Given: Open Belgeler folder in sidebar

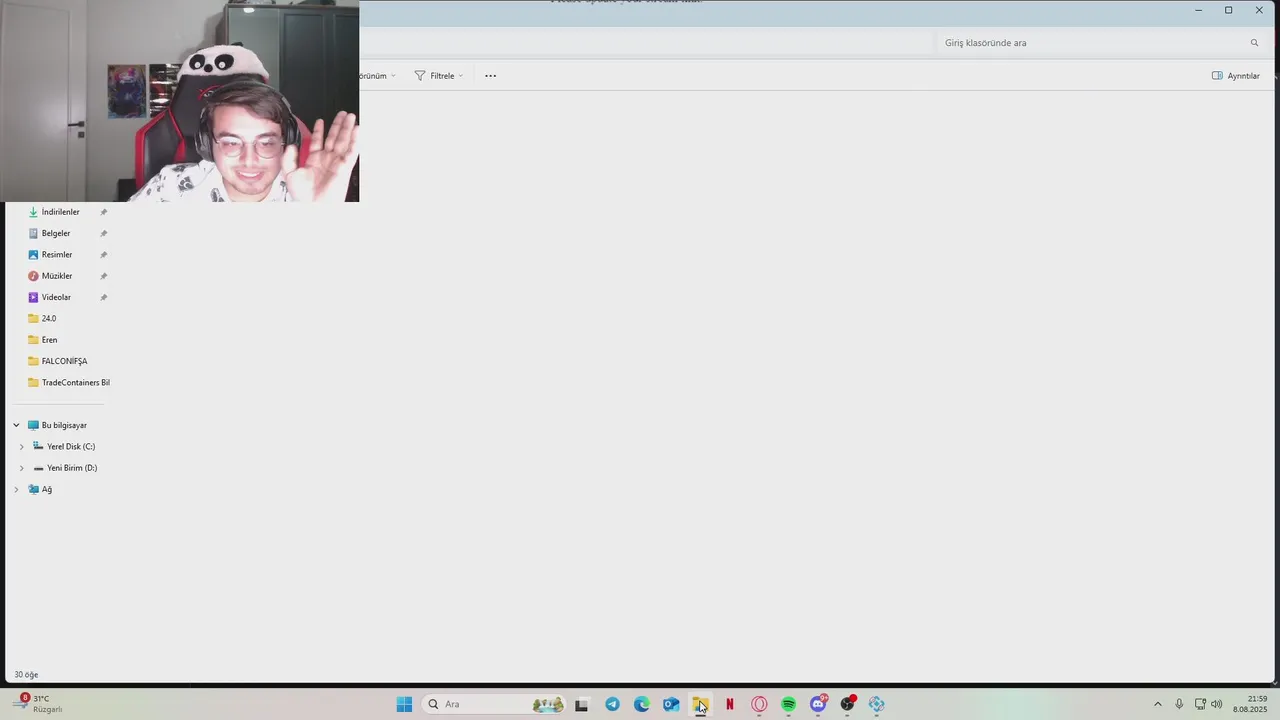Looking at the screenshot, I should click(x=56, y=233).
